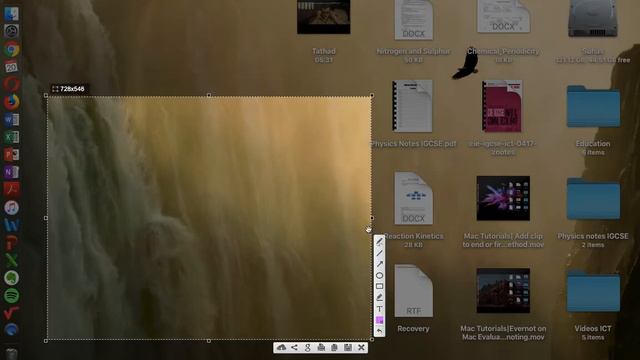The width and height of the screenshot is (640, 360).
Task: Select the Recovery RTF file
Action: tap(413, 291)
